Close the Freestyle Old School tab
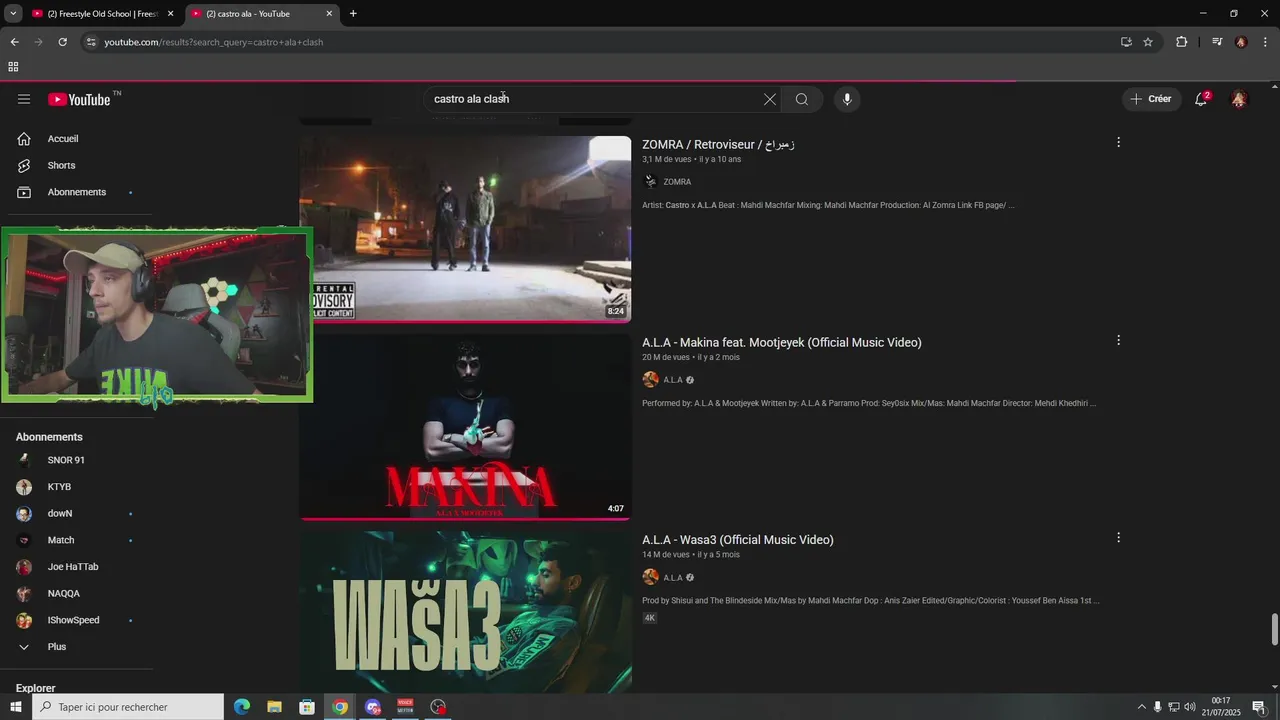 170,14
